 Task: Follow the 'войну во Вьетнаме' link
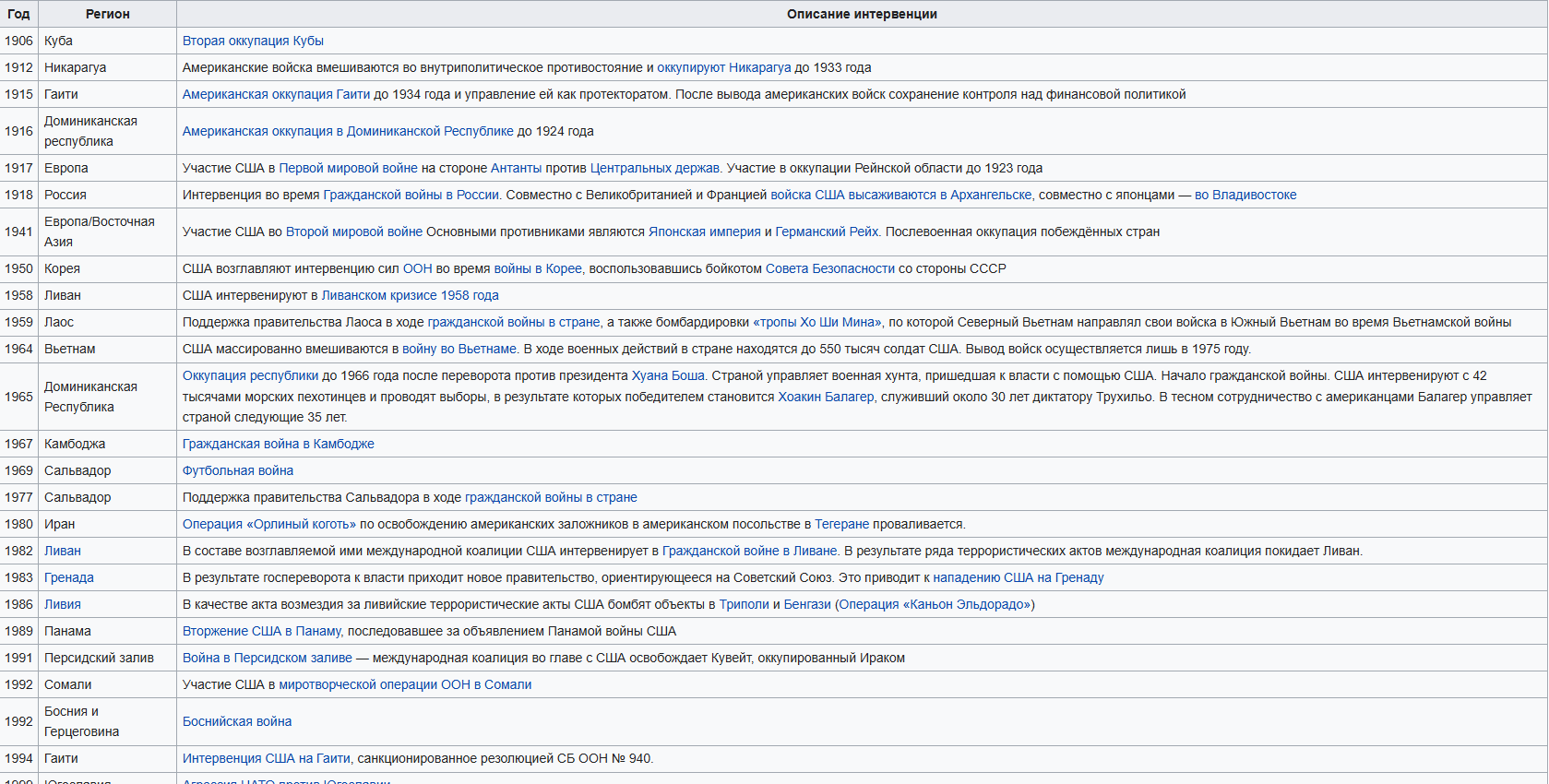459,349
